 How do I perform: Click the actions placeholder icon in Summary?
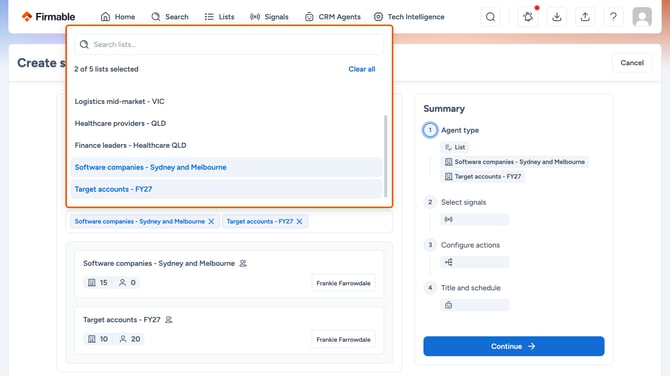tap(448, 262)
